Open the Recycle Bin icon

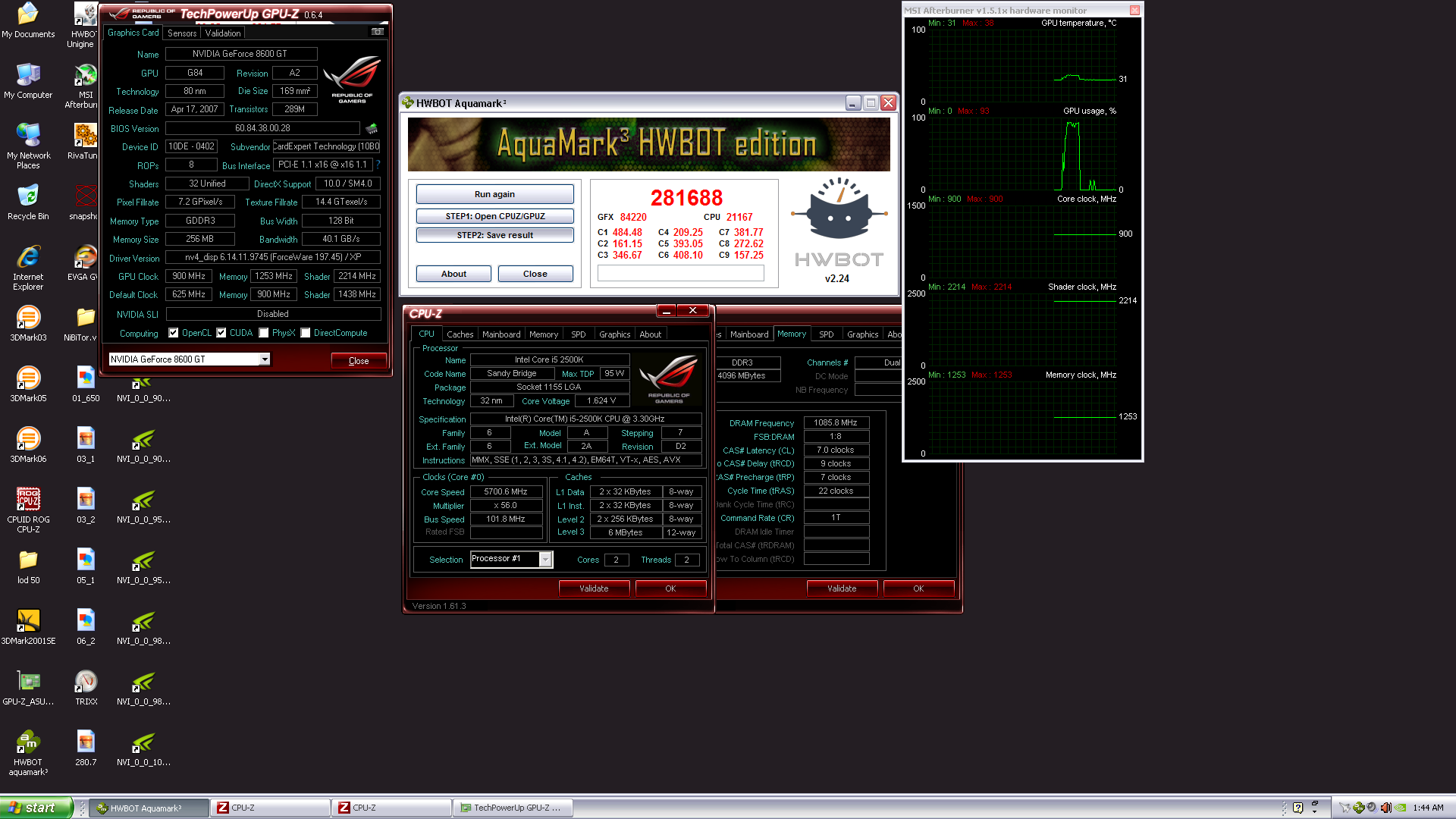click(x=28, y=202)
